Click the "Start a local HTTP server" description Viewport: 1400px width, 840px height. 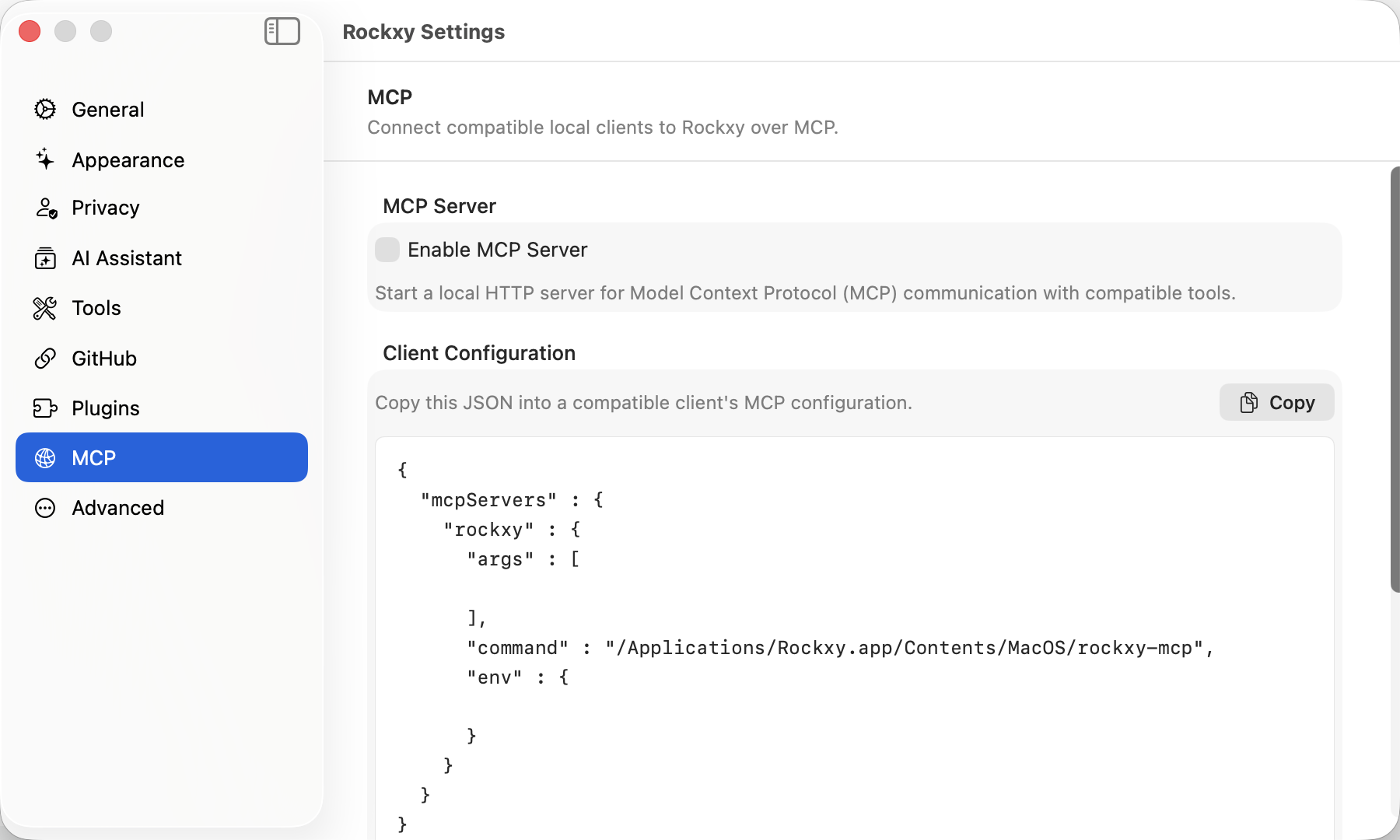tap(805, 293)
